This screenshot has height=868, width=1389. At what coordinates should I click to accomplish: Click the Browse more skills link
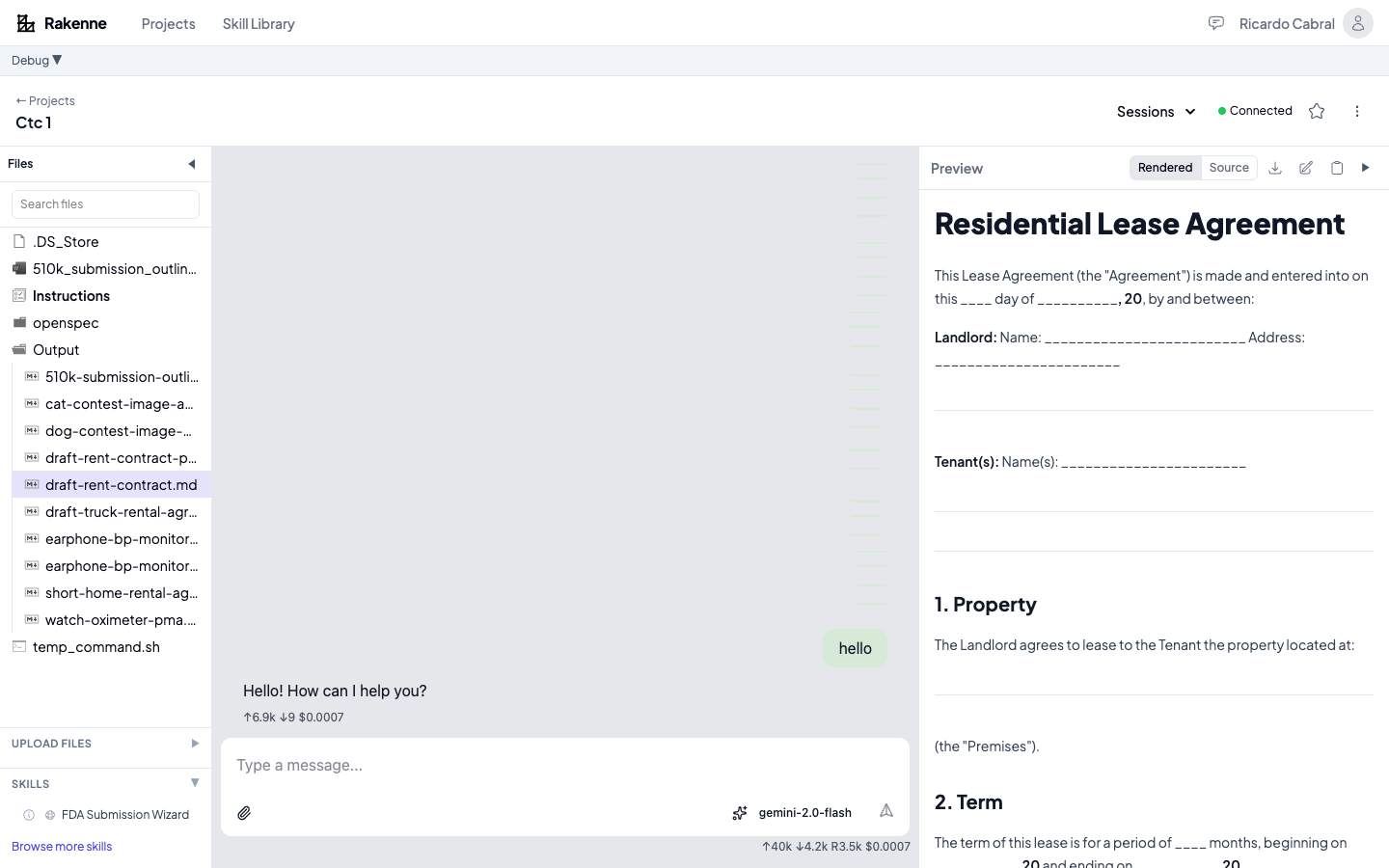(62, 847)
